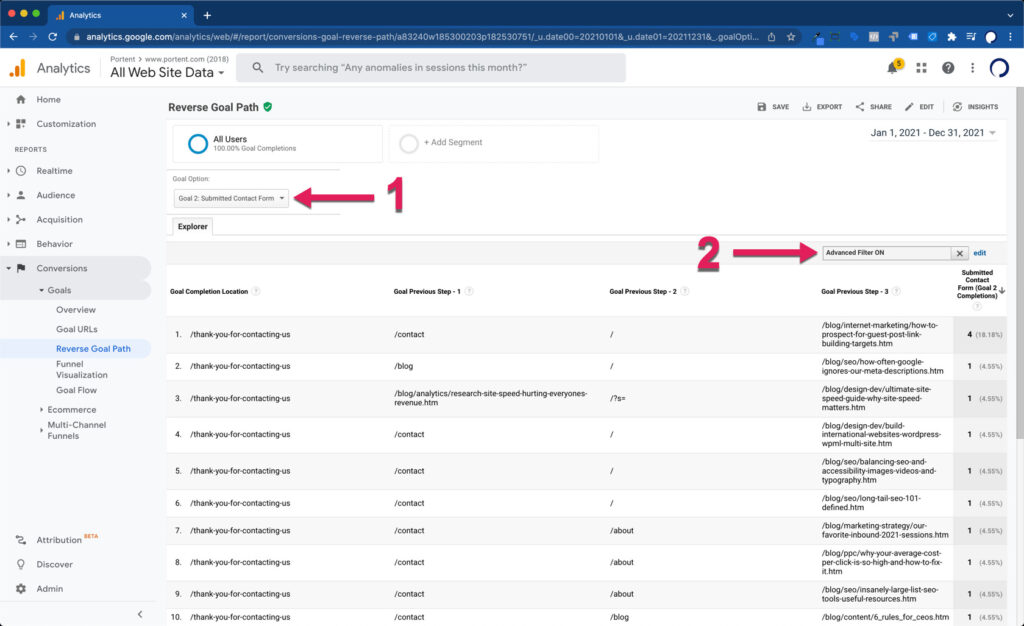This screenshot has width=1024, height=626.
Task: Open All Web Site Data account selector
Action: coord(167,73)
